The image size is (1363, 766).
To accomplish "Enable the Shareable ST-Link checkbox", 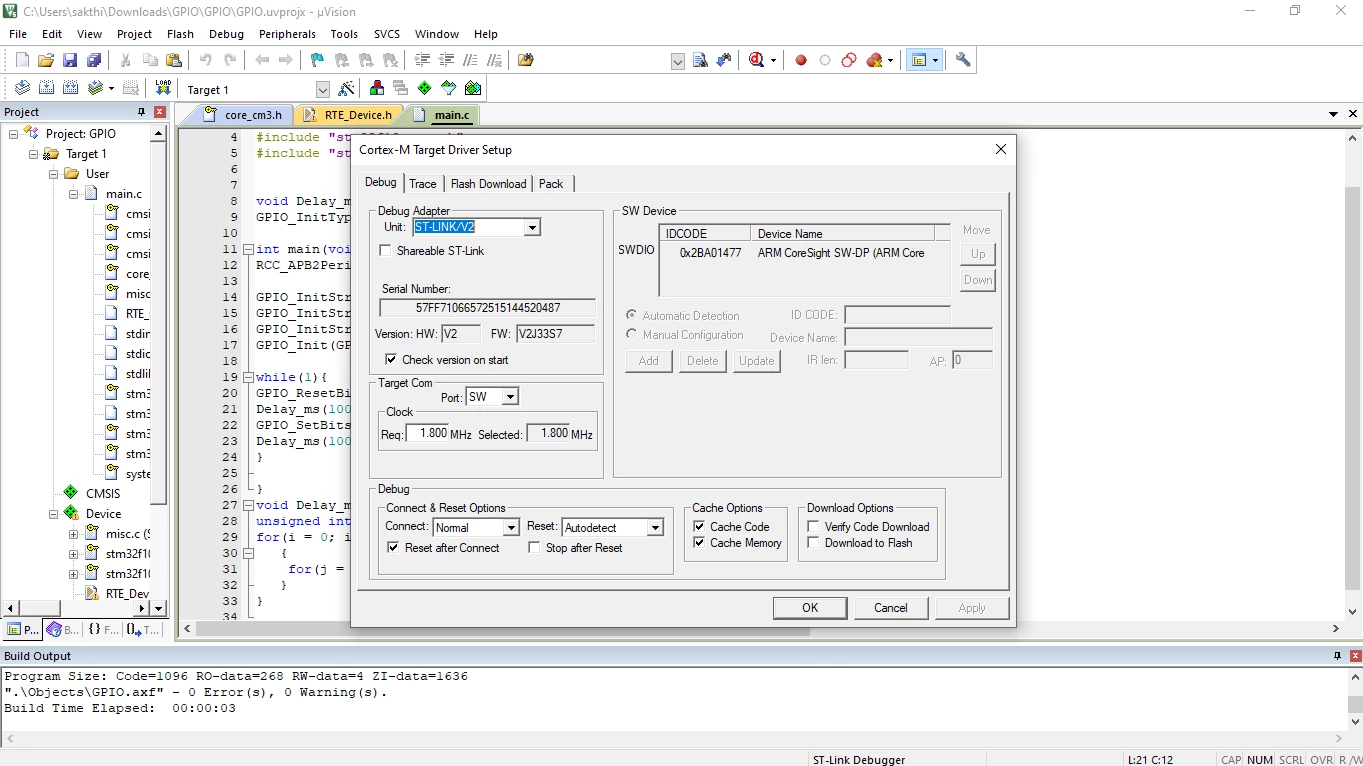I will (385, 251).
